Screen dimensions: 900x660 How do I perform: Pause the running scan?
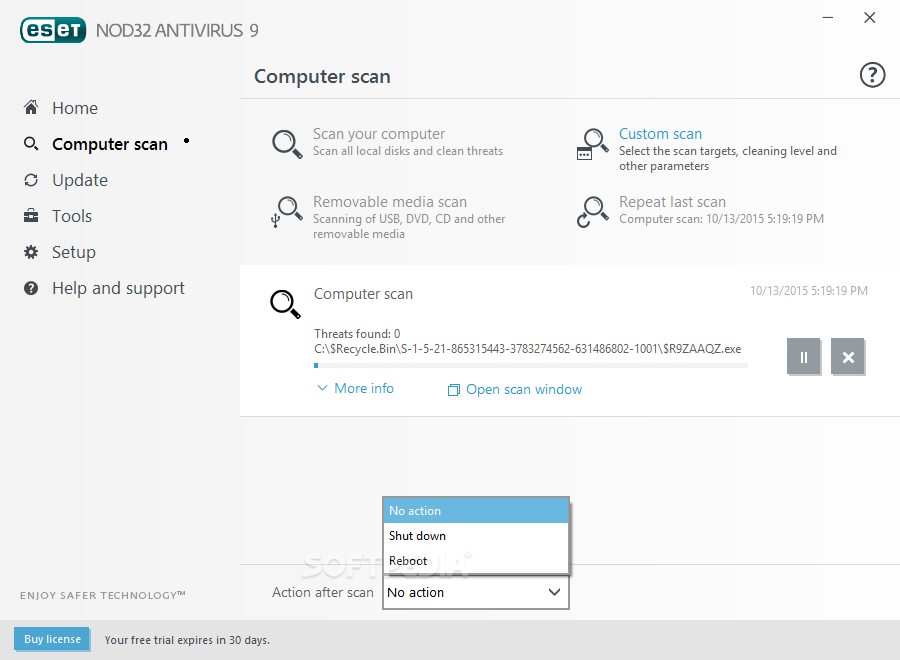(x=804, y=357)
